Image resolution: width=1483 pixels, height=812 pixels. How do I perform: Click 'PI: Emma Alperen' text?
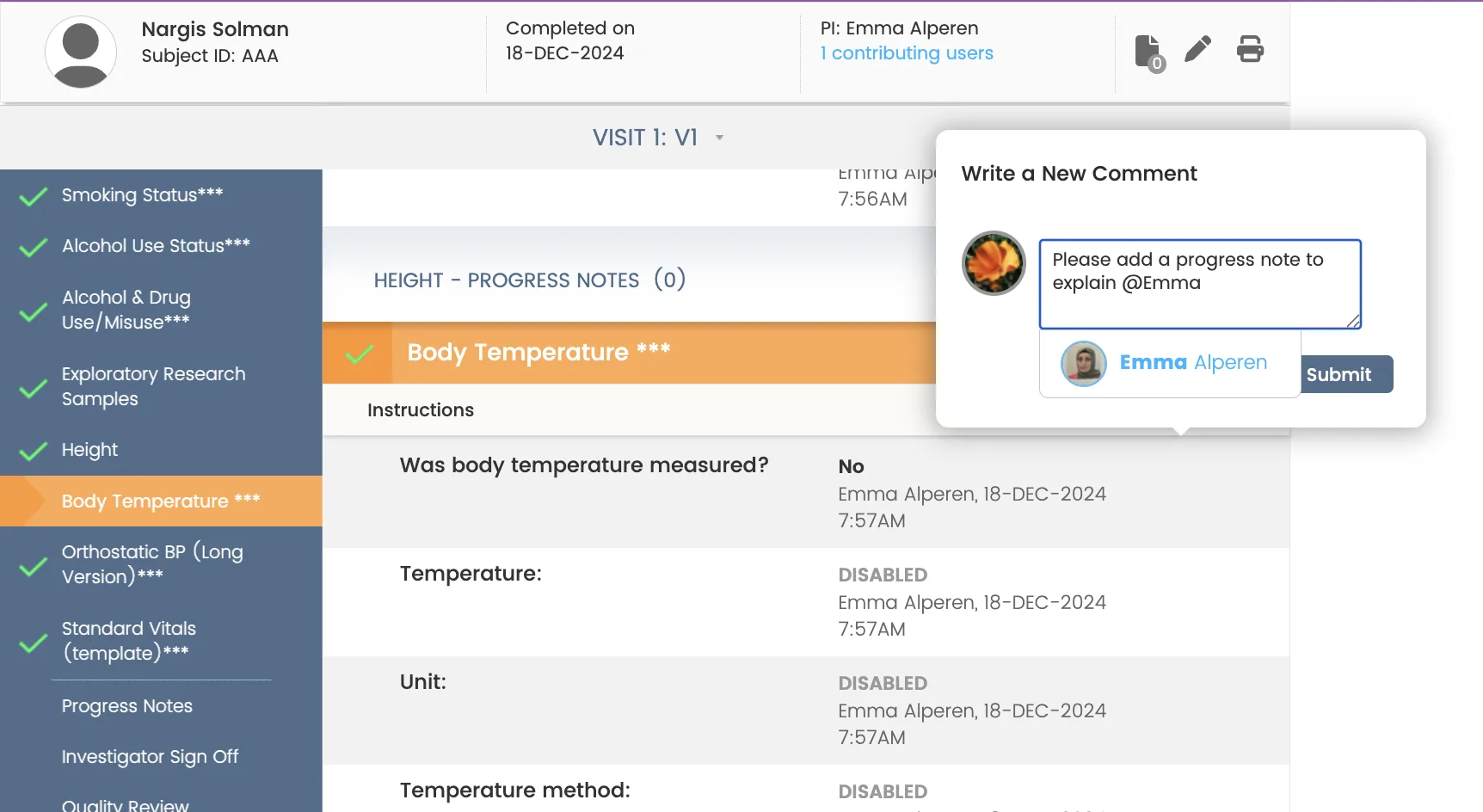899,28
